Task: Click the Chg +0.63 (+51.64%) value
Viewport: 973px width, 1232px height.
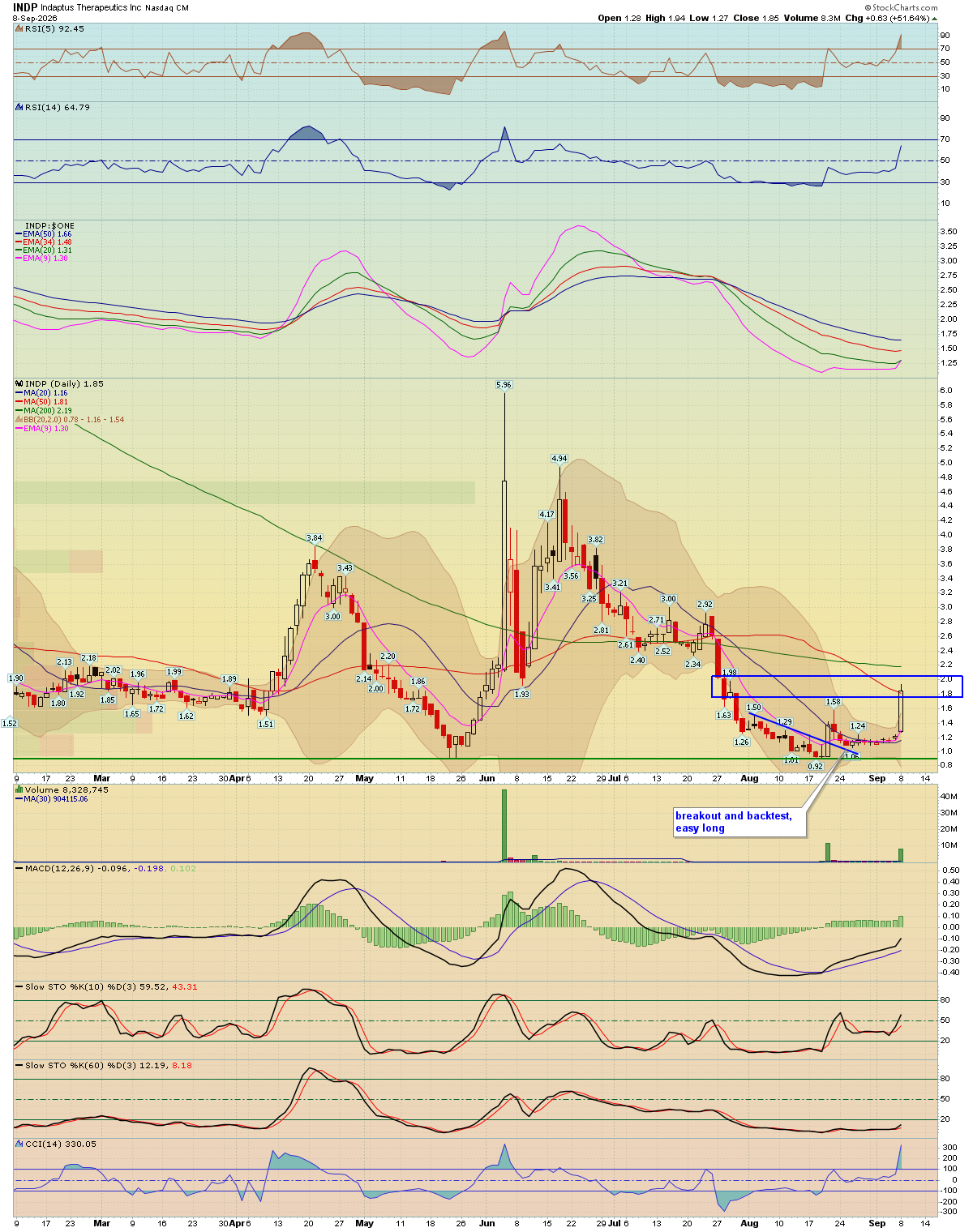Action: 889,18
